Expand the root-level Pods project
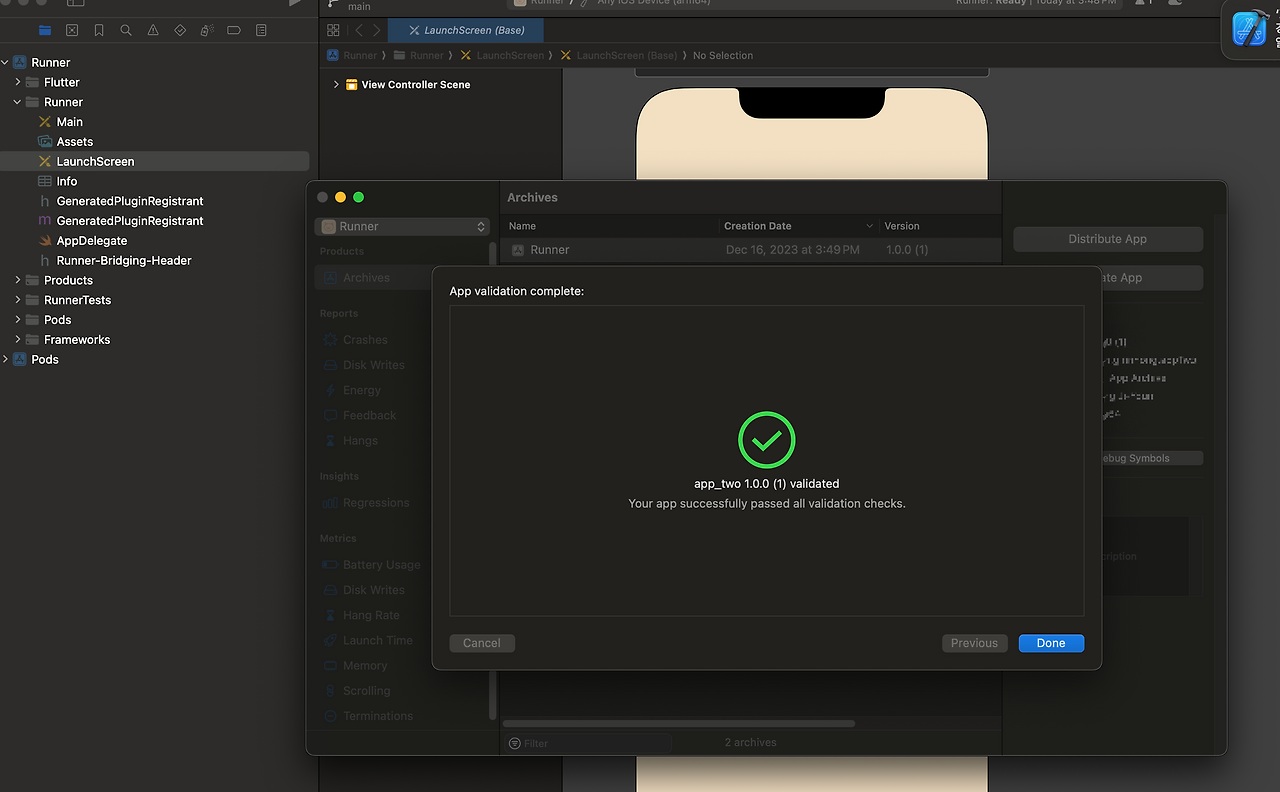The height and width of the screenshot is (792, 1280). (5, 359)
